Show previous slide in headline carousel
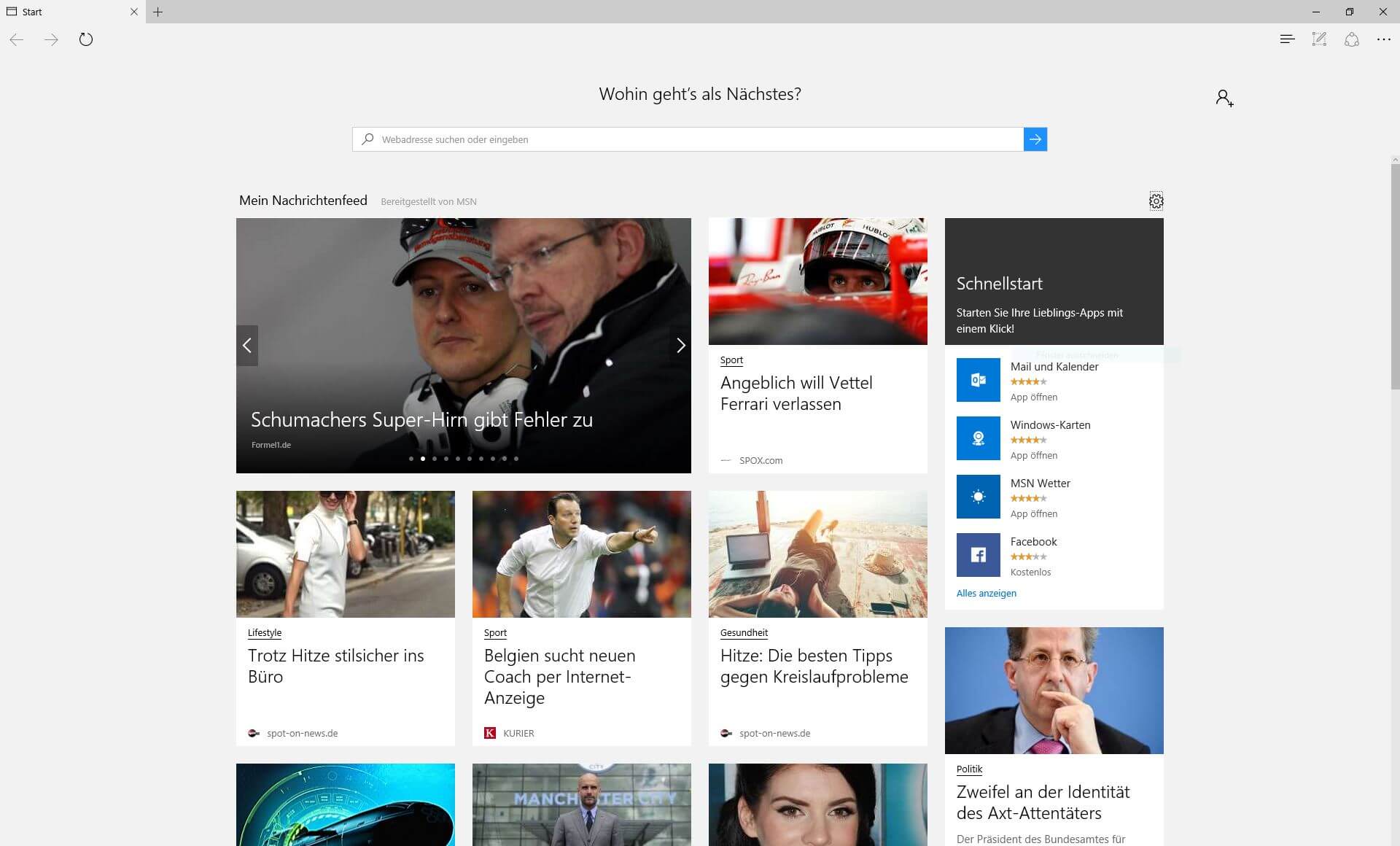The height and width of the screenshot is (846, 1400). 247,346
